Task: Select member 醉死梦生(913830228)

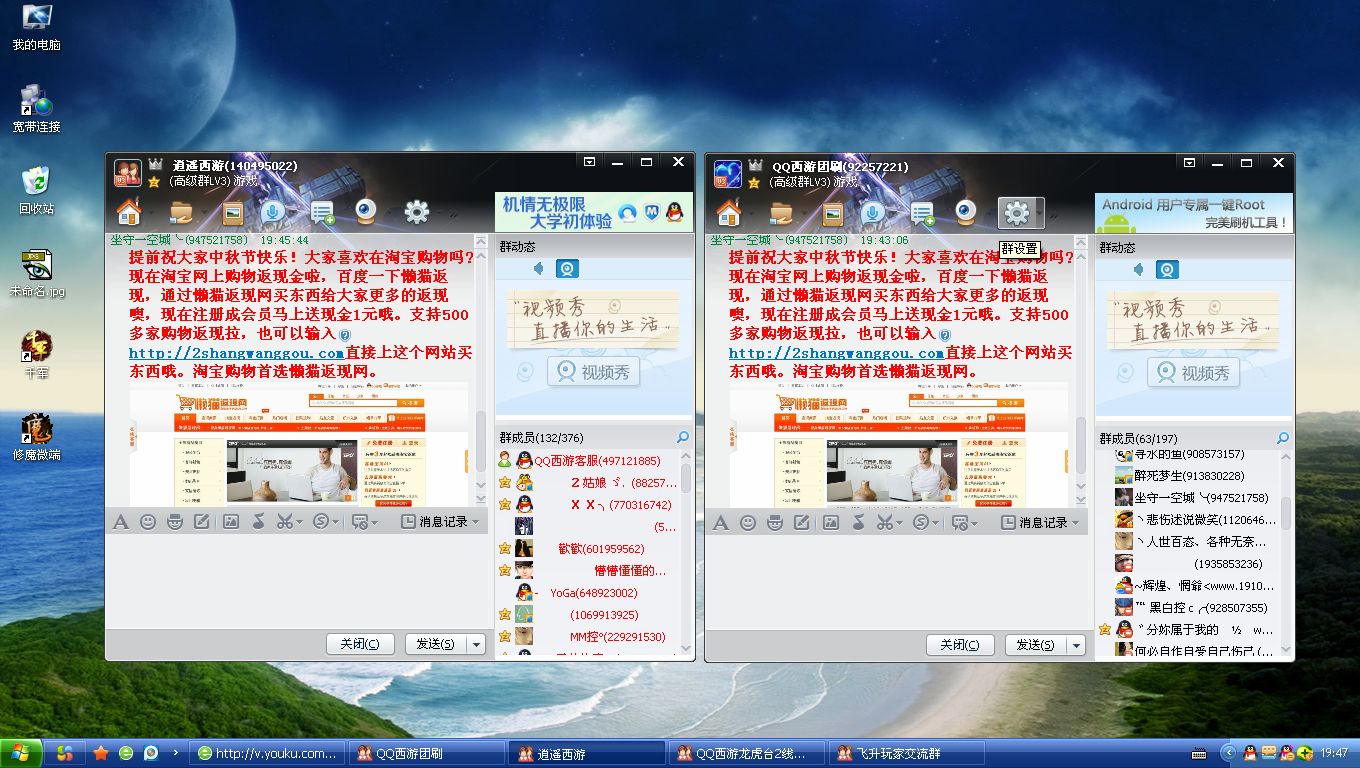Action: [x=1188, y=476]
